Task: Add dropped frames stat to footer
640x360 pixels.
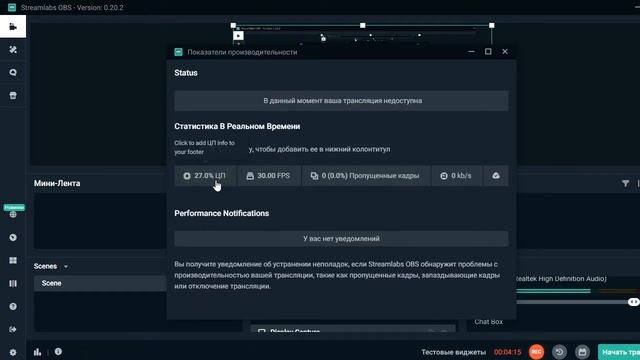Action: [x=366, y=176]
